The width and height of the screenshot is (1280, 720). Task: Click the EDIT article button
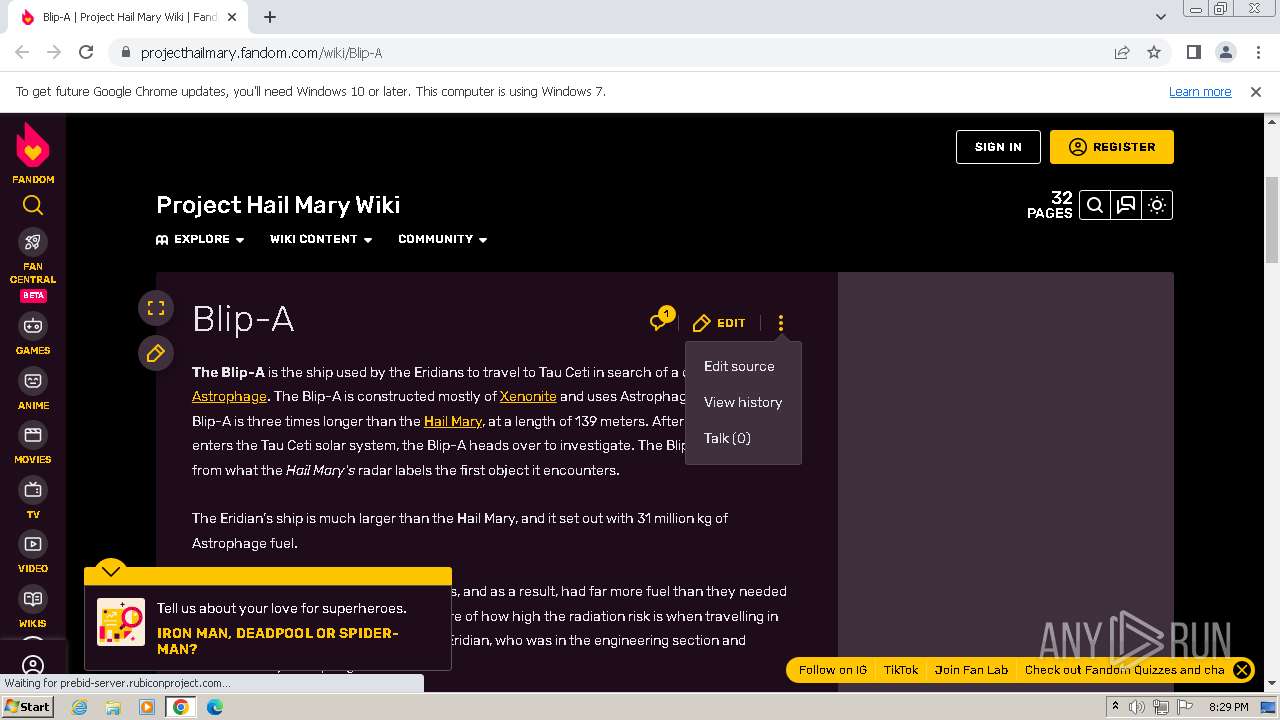click(x=719, y=323)
